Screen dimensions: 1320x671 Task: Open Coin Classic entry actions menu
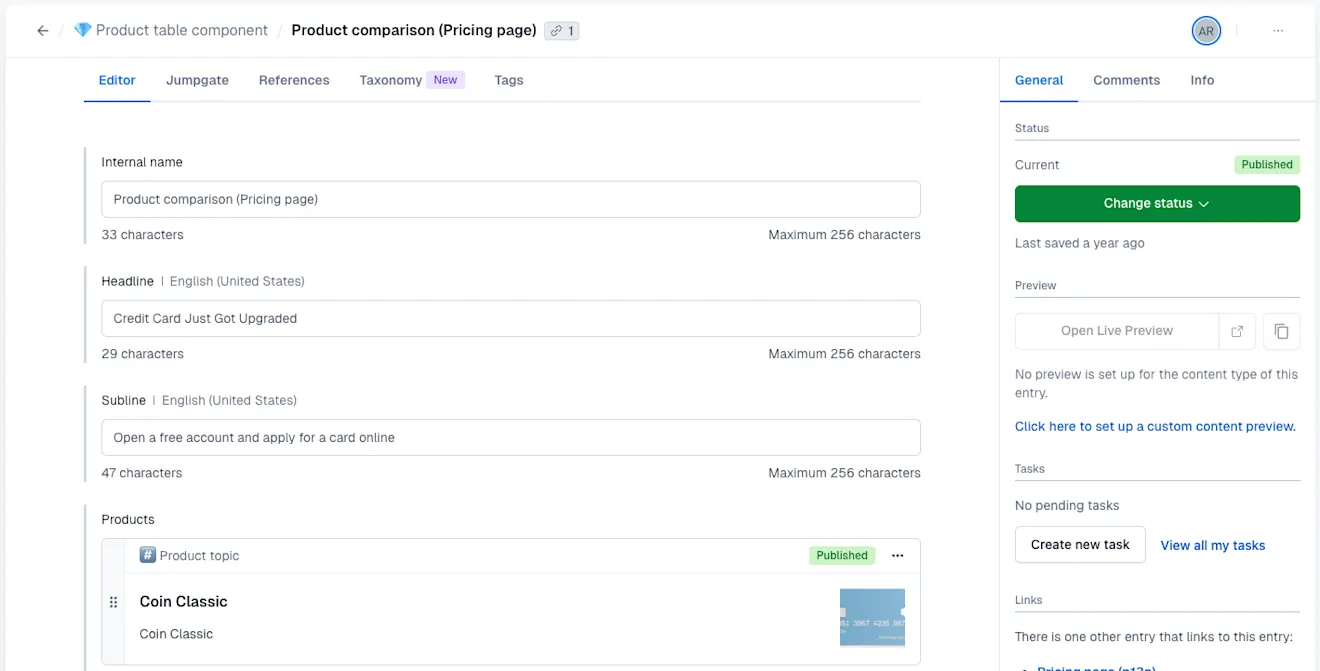click(897, 556)
